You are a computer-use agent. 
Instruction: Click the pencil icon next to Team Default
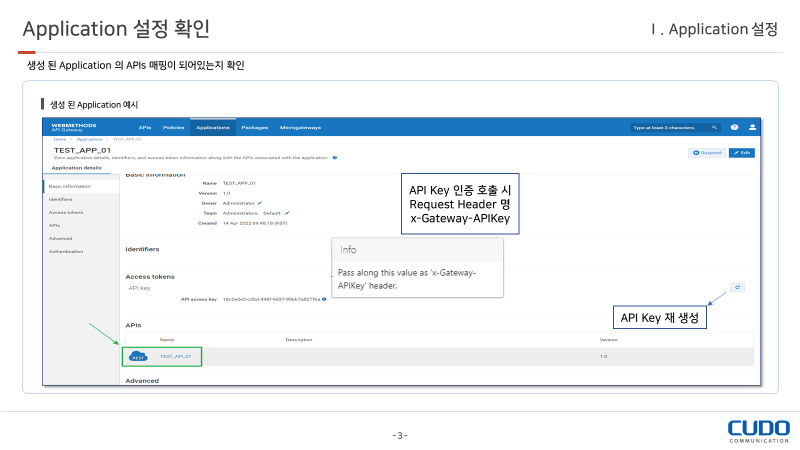pyautogui.click(x=287, y=213)
